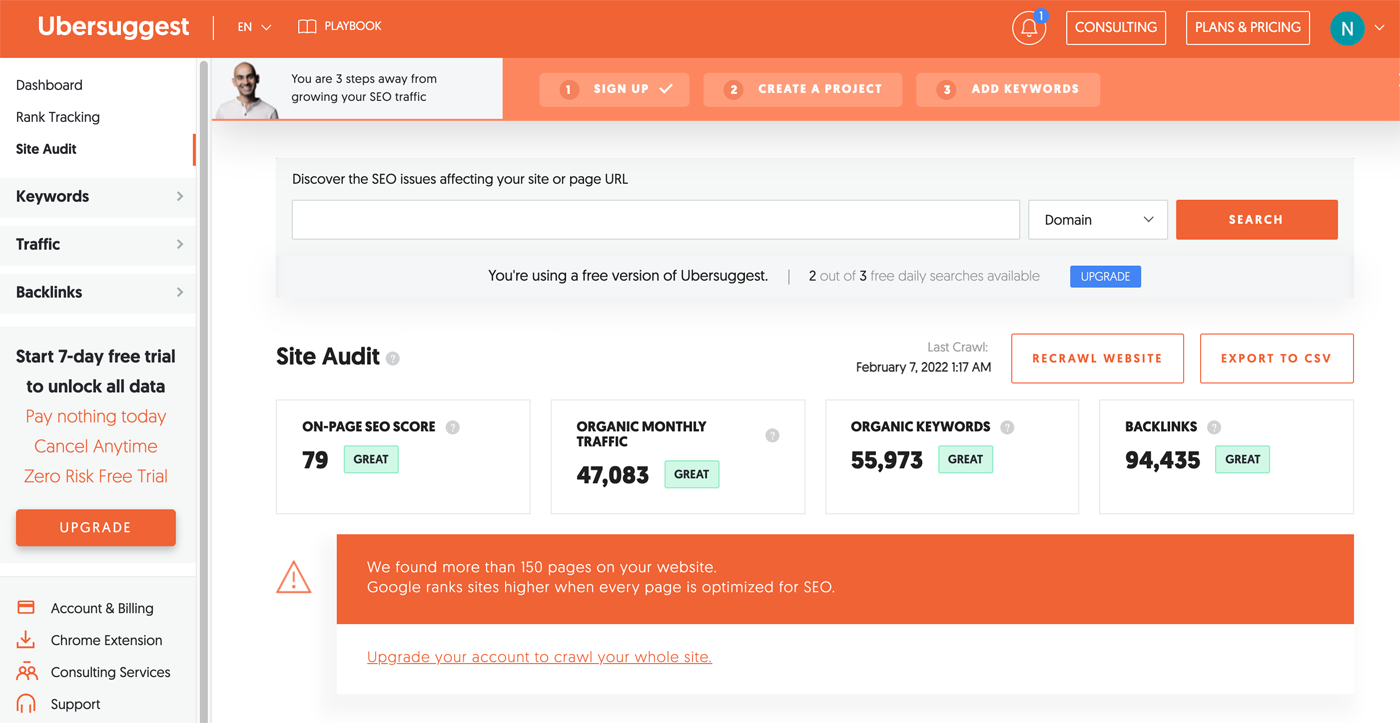1400x723 pixels.
Task: Click 'We found more than 150 pages' message
Action: 542,567
